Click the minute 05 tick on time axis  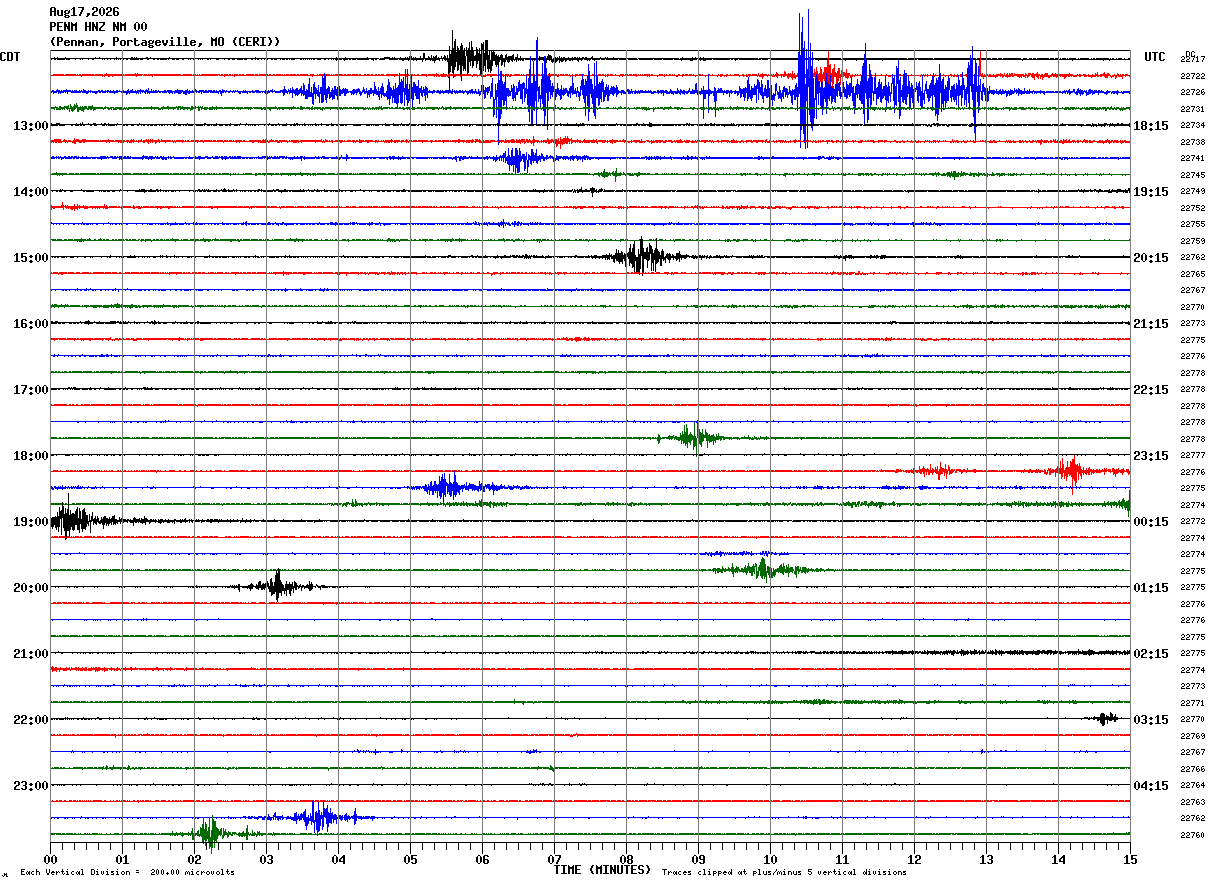point(410,859)
